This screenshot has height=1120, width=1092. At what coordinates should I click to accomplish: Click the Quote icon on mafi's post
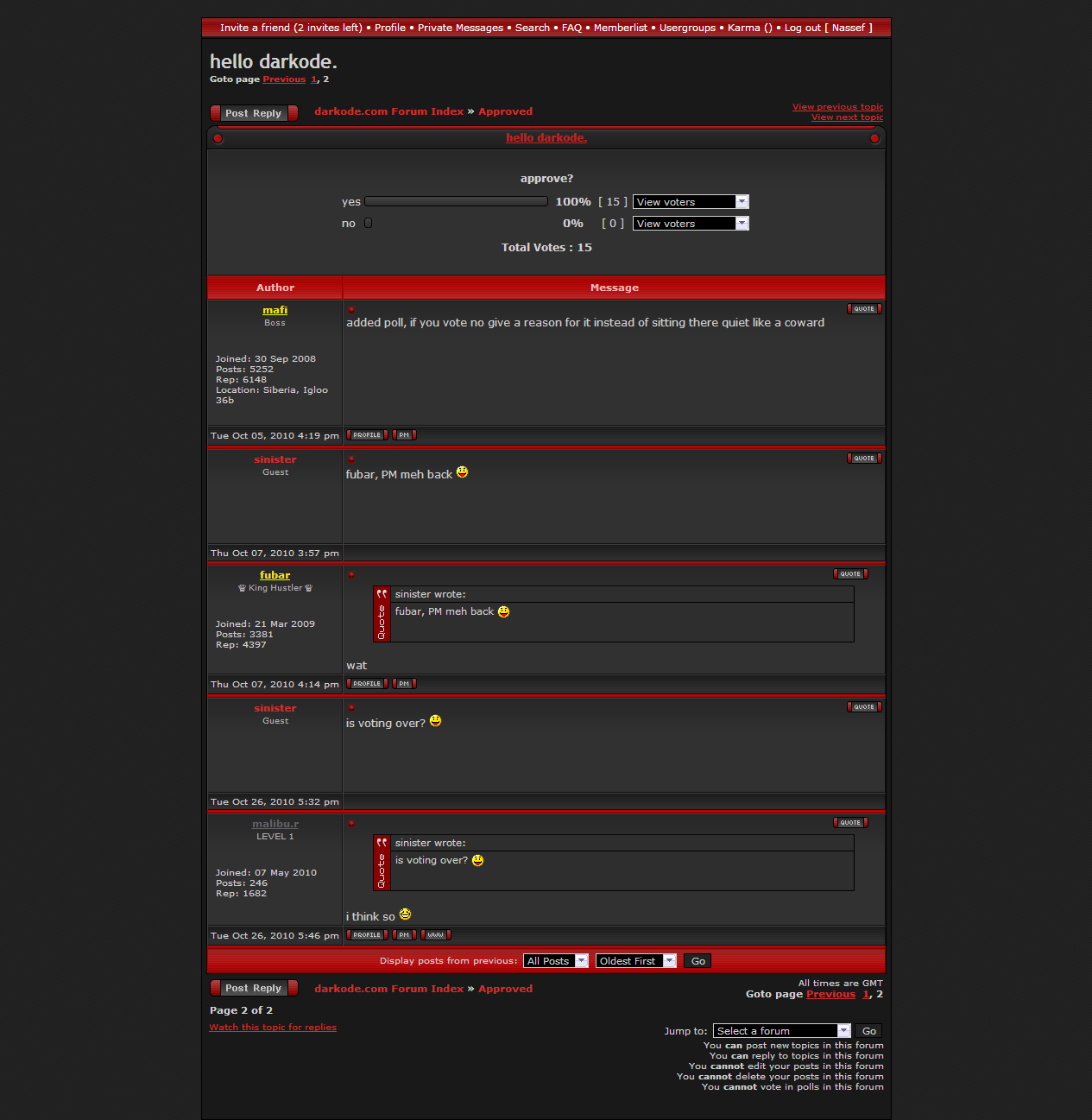(x=863, y=309)
